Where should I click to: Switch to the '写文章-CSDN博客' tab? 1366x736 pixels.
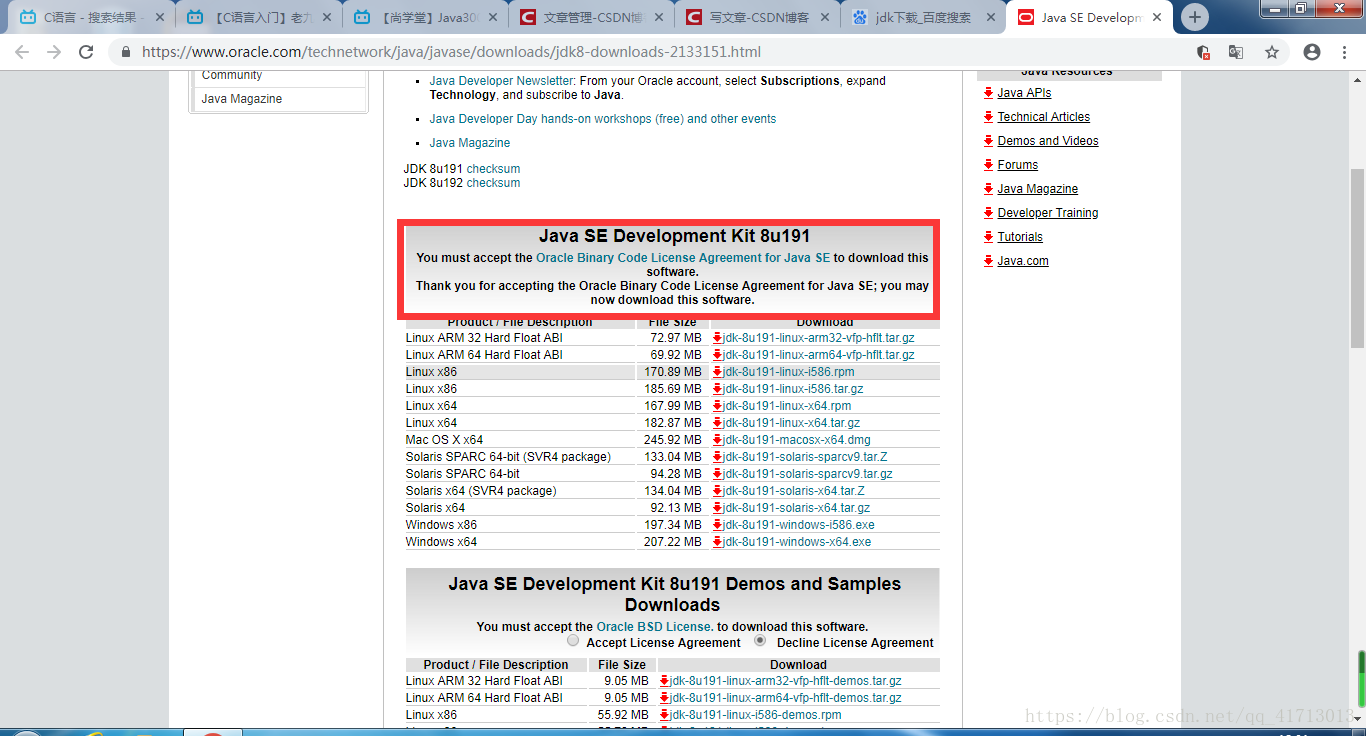[756, 17]
